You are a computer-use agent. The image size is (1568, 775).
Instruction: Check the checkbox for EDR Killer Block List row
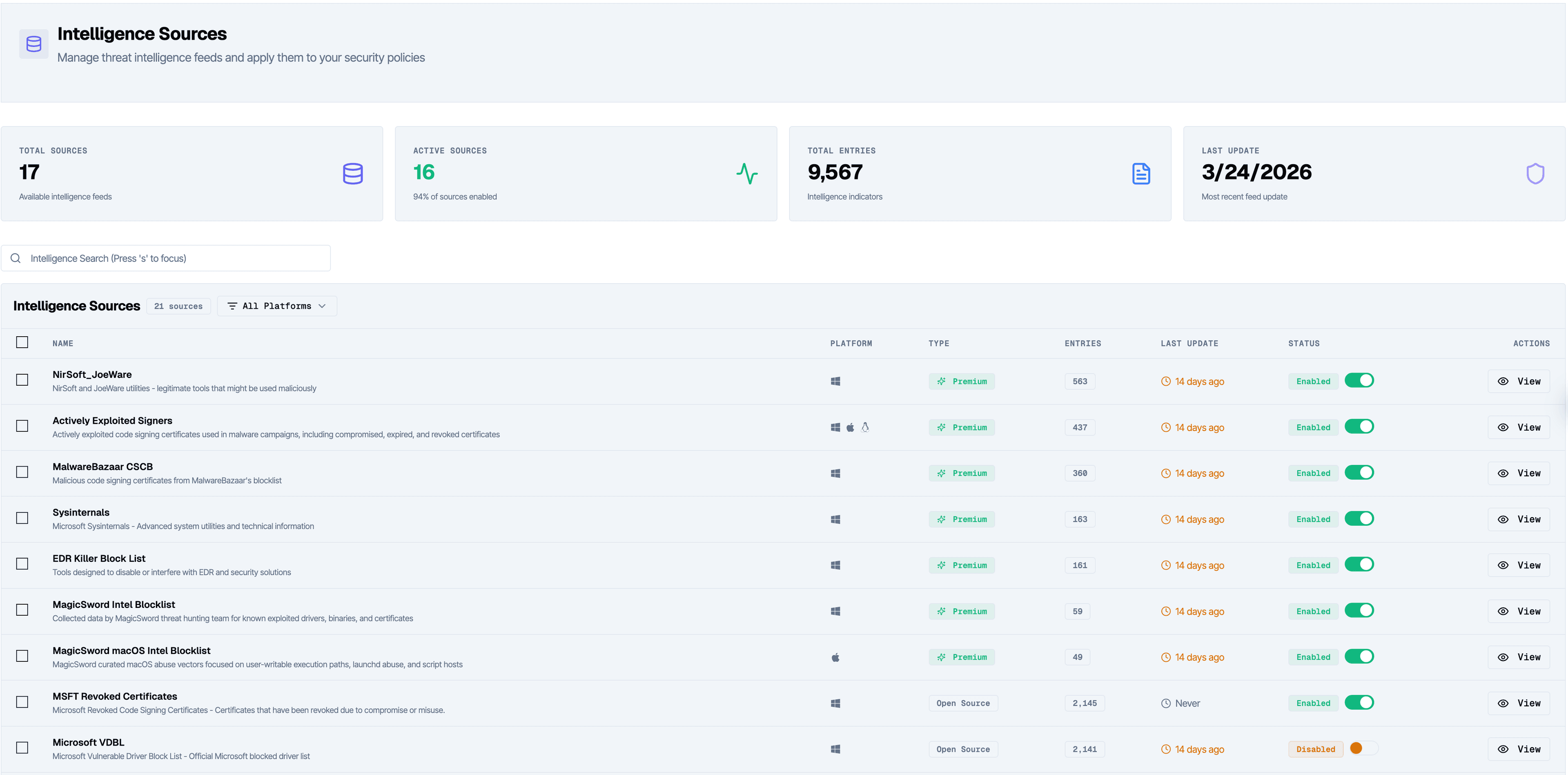pos(22,564)
